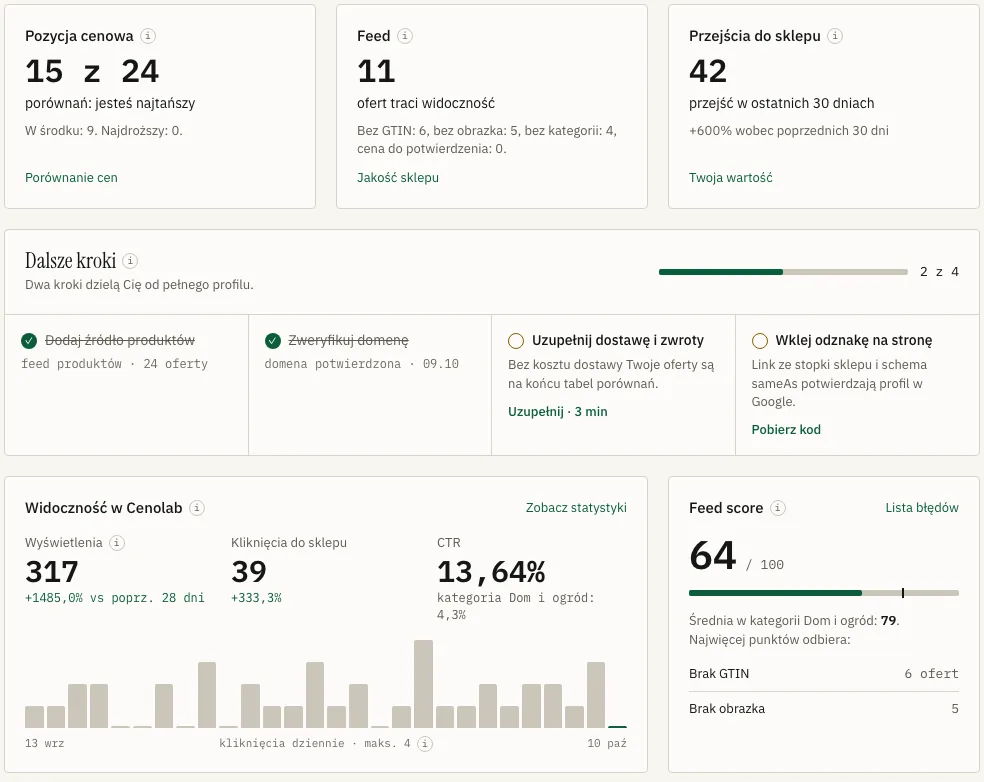
Task: Click the 10 paź chart end label
Action: (607, 744)
